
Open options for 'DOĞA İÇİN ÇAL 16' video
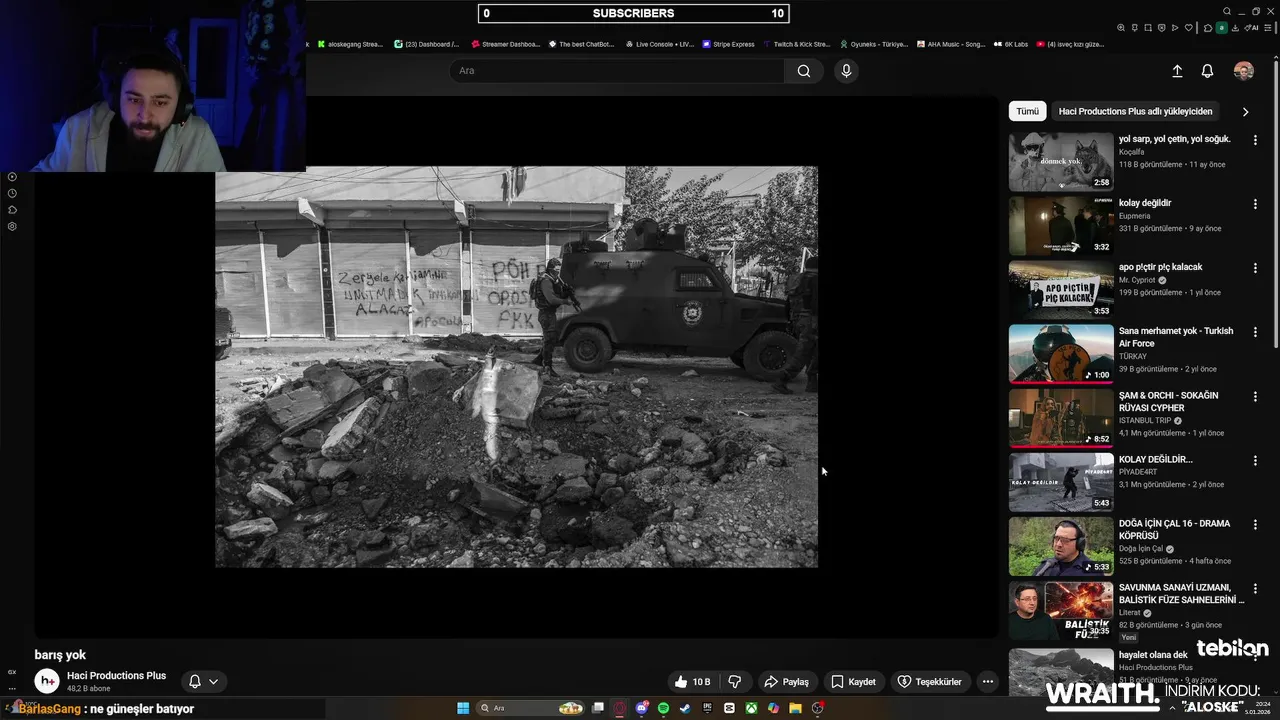1255,525
